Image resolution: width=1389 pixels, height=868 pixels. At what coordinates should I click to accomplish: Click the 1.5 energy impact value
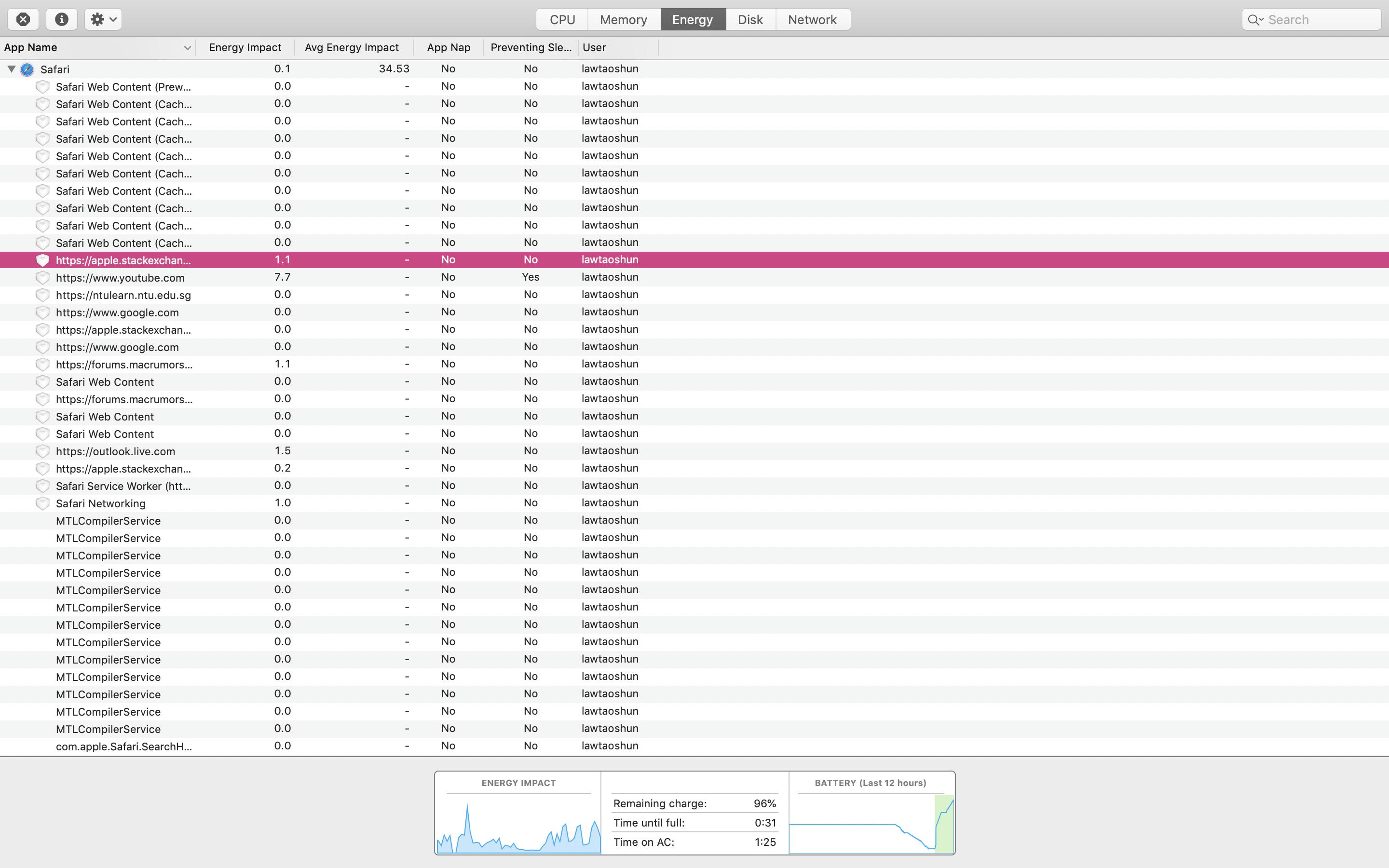point(283,451)
